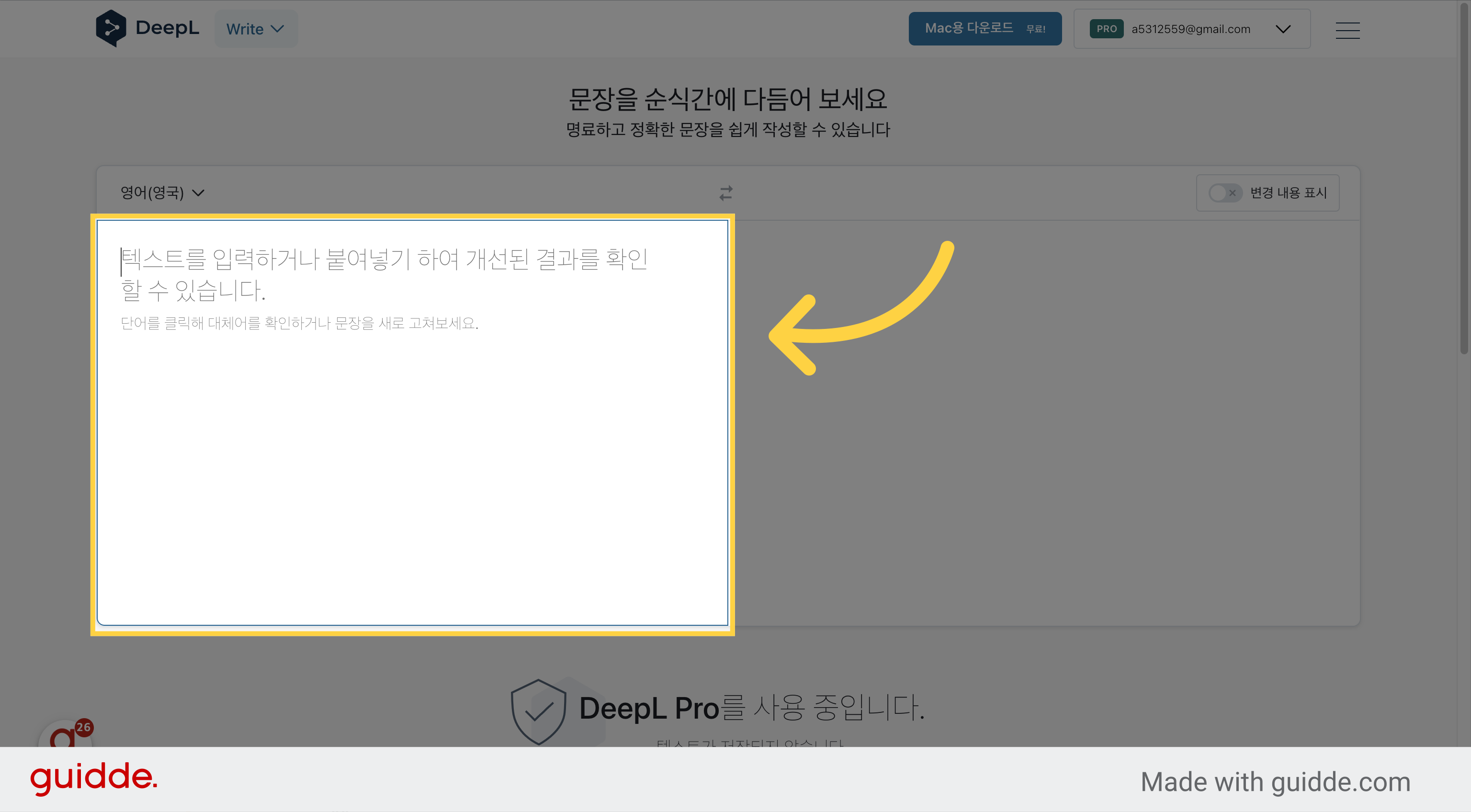
Task: Click the swap arrows icon
Action: [x=726, y=193]
